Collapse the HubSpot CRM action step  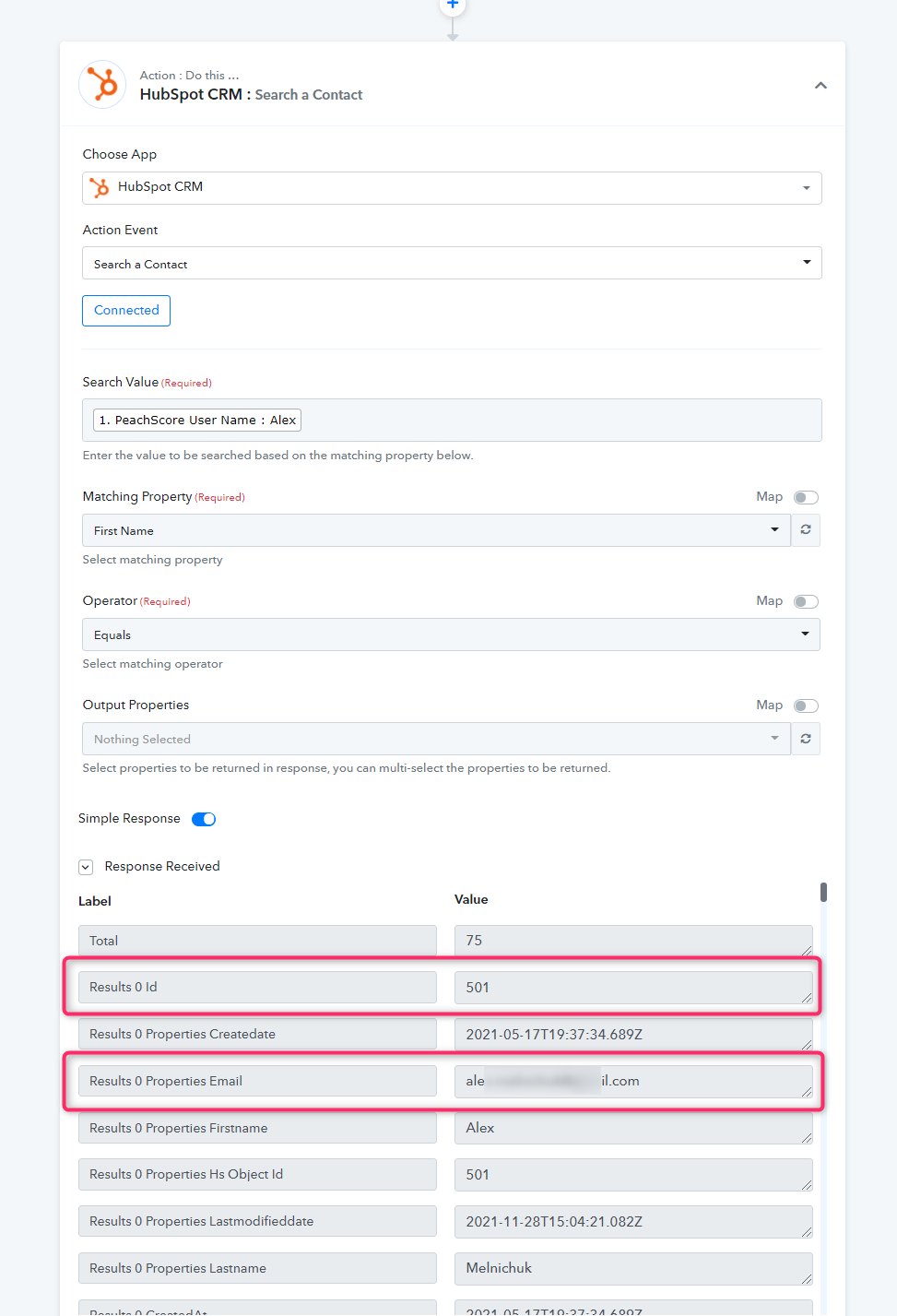[x=820, y=86]
